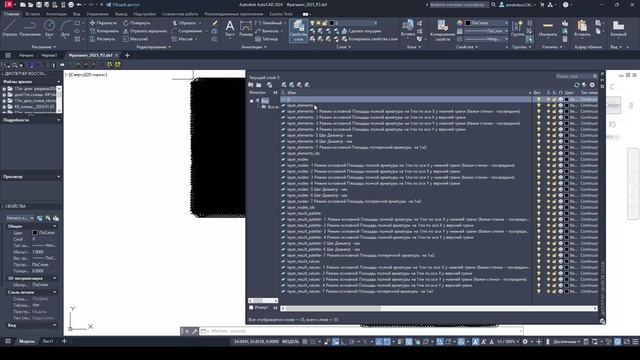
Task: Open the Измерить measure tool
Action: [x=548, y=29]
